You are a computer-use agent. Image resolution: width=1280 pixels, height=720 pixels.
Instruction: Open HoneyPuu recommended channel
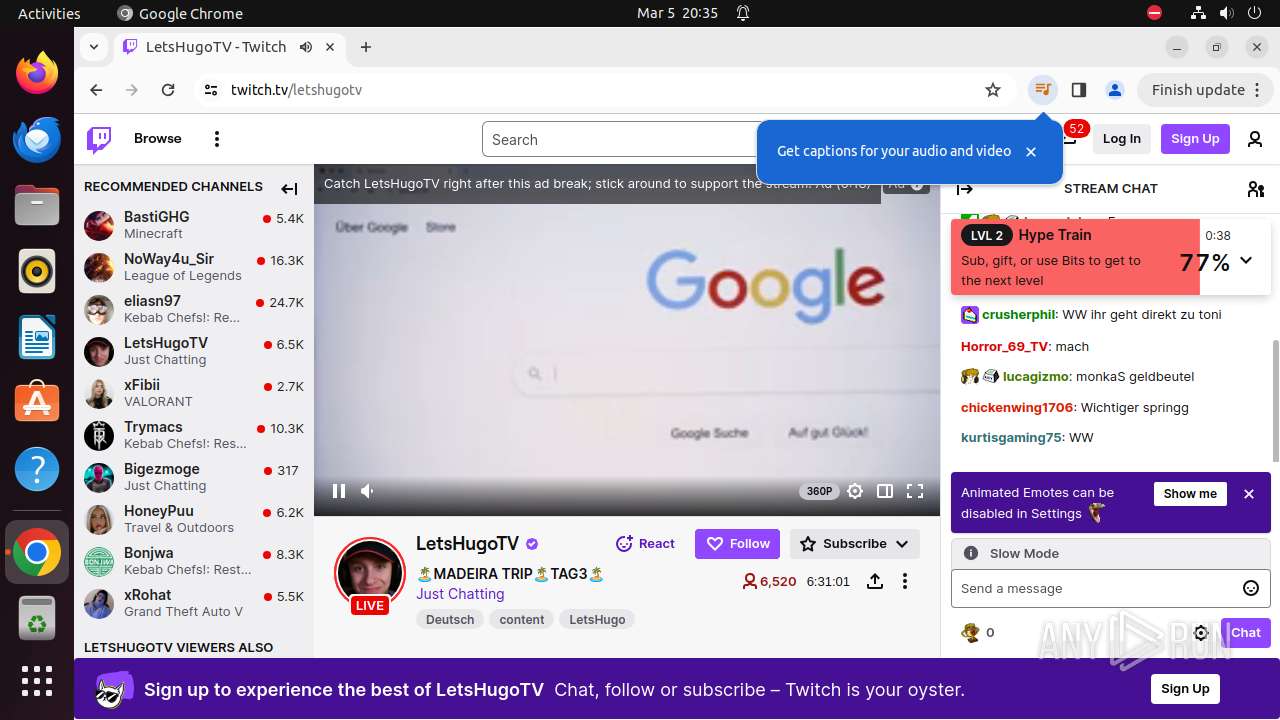[x=194, y=519]
